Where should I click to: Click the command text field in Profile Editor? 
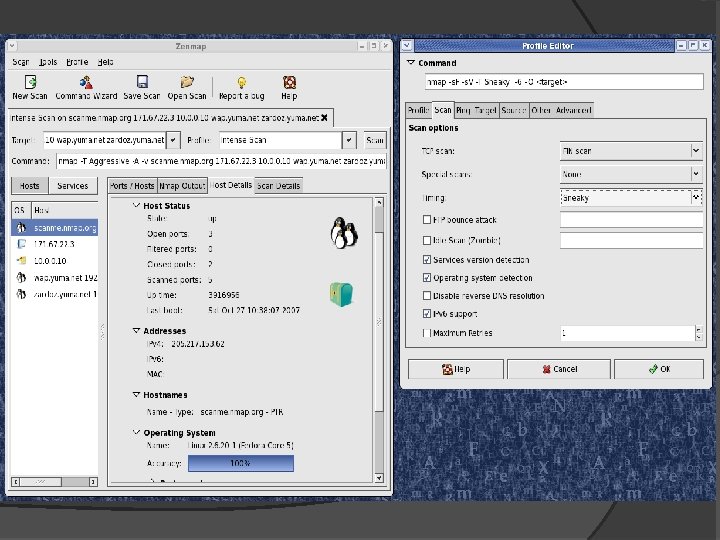pos(564,82)
